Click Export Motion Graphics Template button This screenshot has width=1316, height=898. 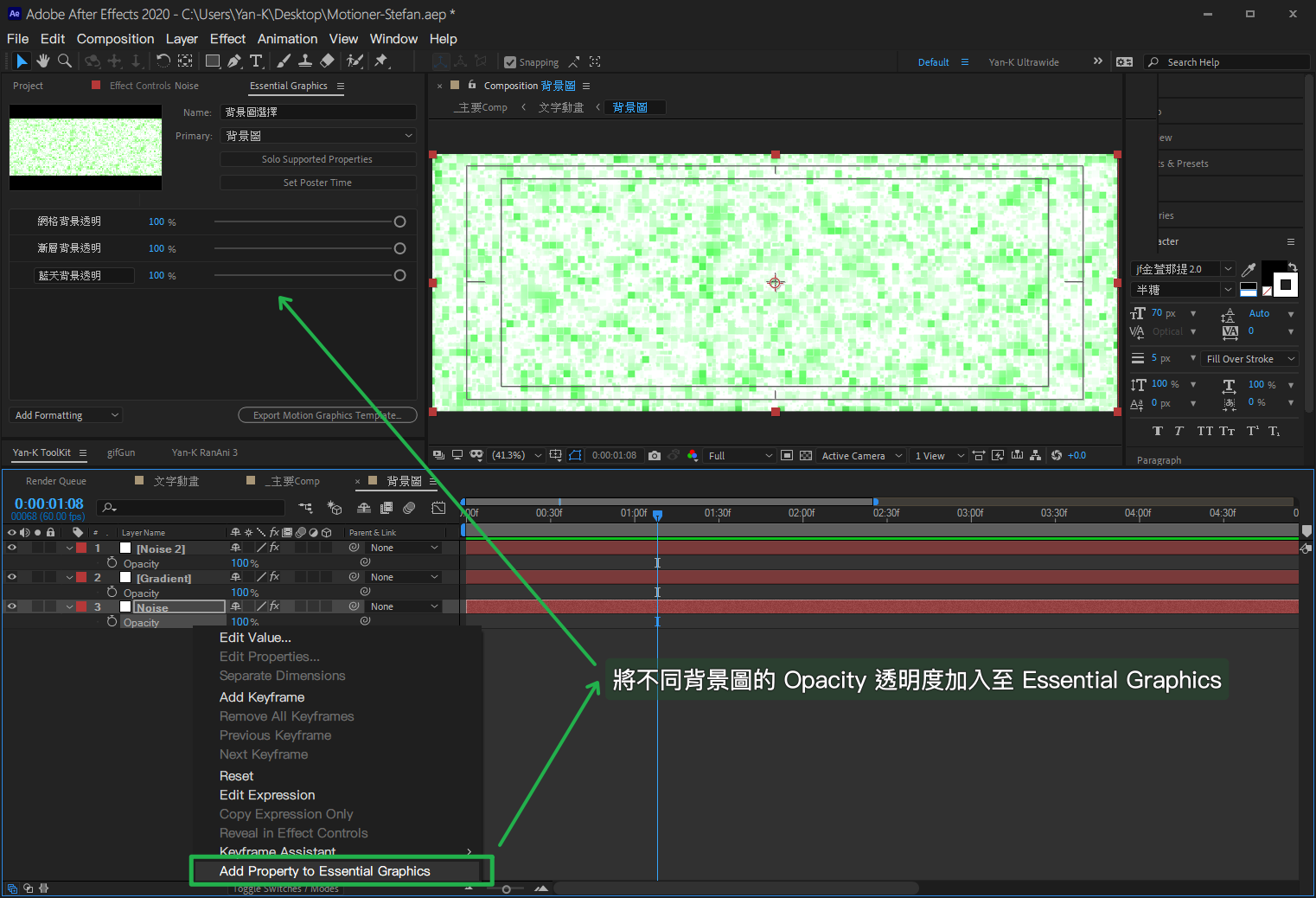[327, 415]
